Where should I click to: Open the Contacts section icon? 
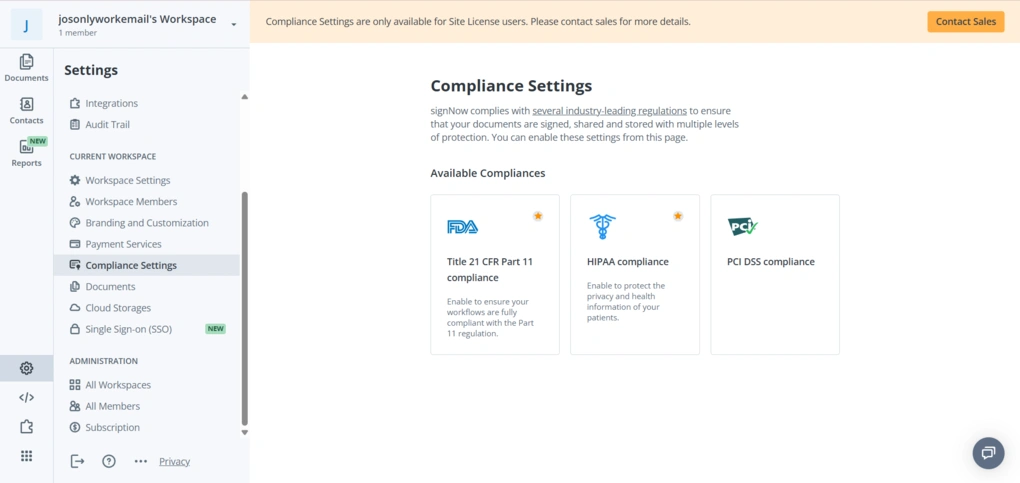click(26, 104)
